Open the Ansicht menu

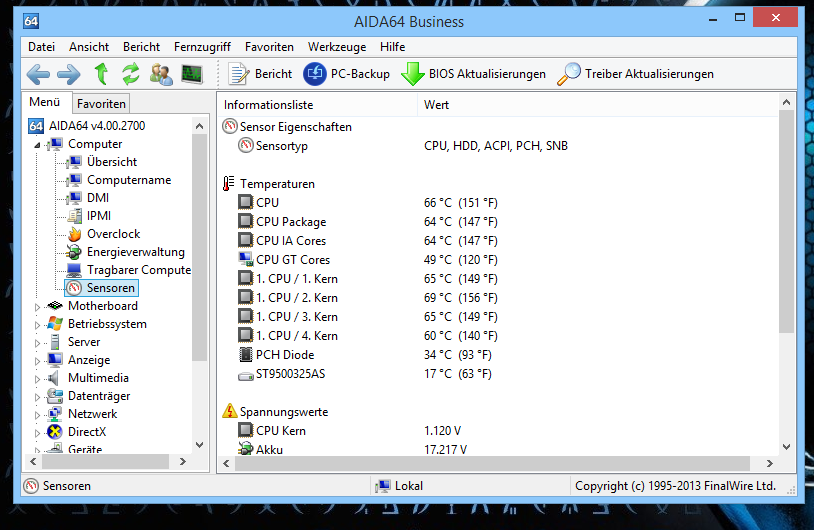[x=89, y=47]
